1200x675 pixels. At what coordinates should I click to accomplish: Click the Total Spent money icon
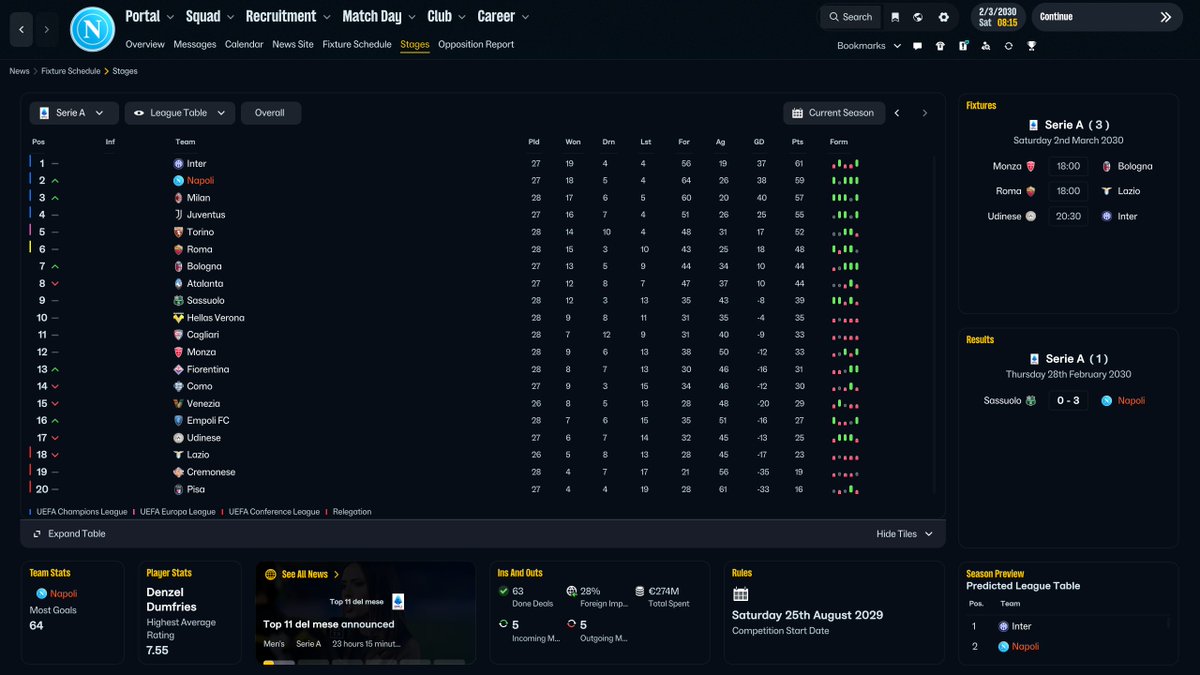coord(640,591)
